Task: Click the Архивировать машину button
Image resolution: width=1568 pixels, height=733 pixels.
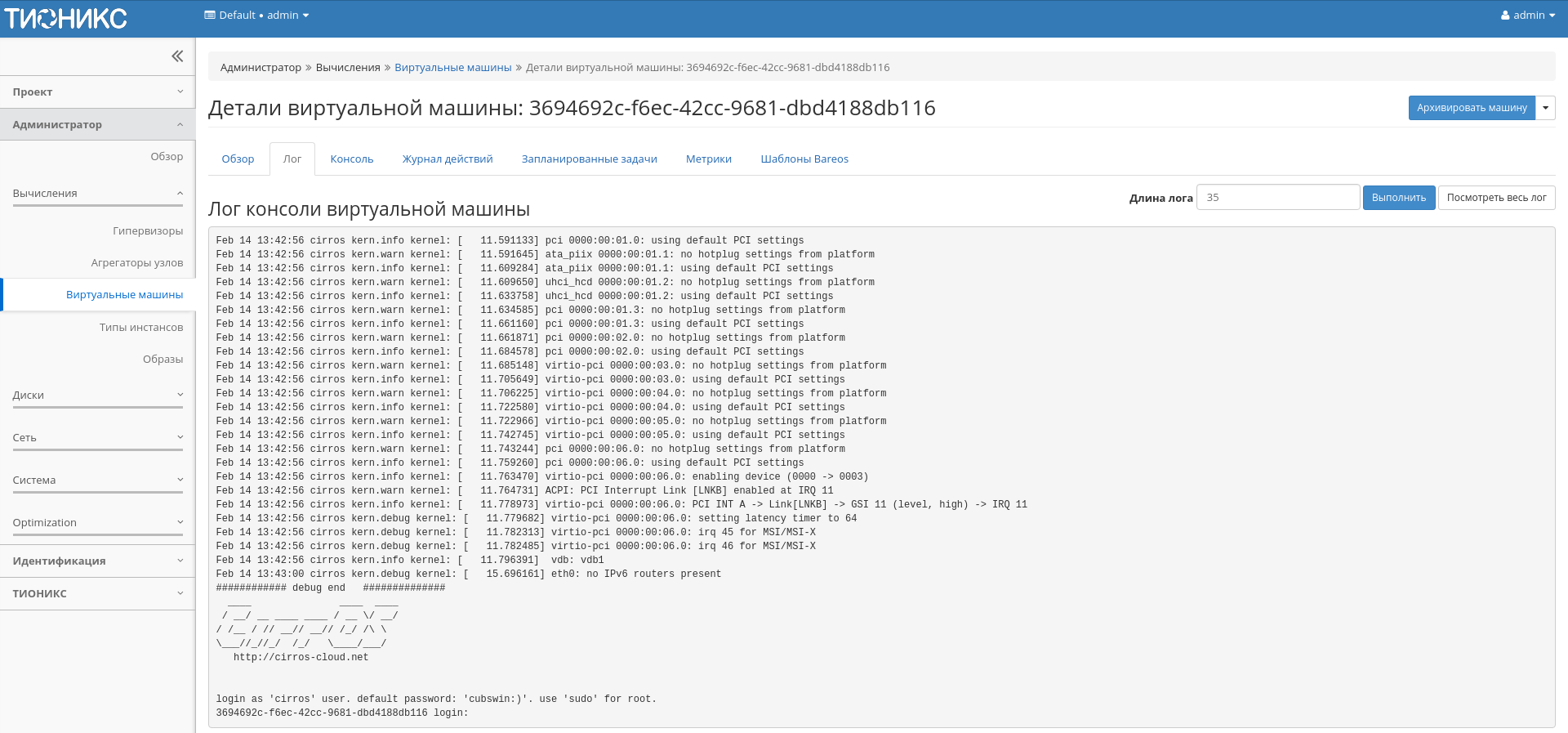Action: pyautogui.click(x=1471, y=108)
